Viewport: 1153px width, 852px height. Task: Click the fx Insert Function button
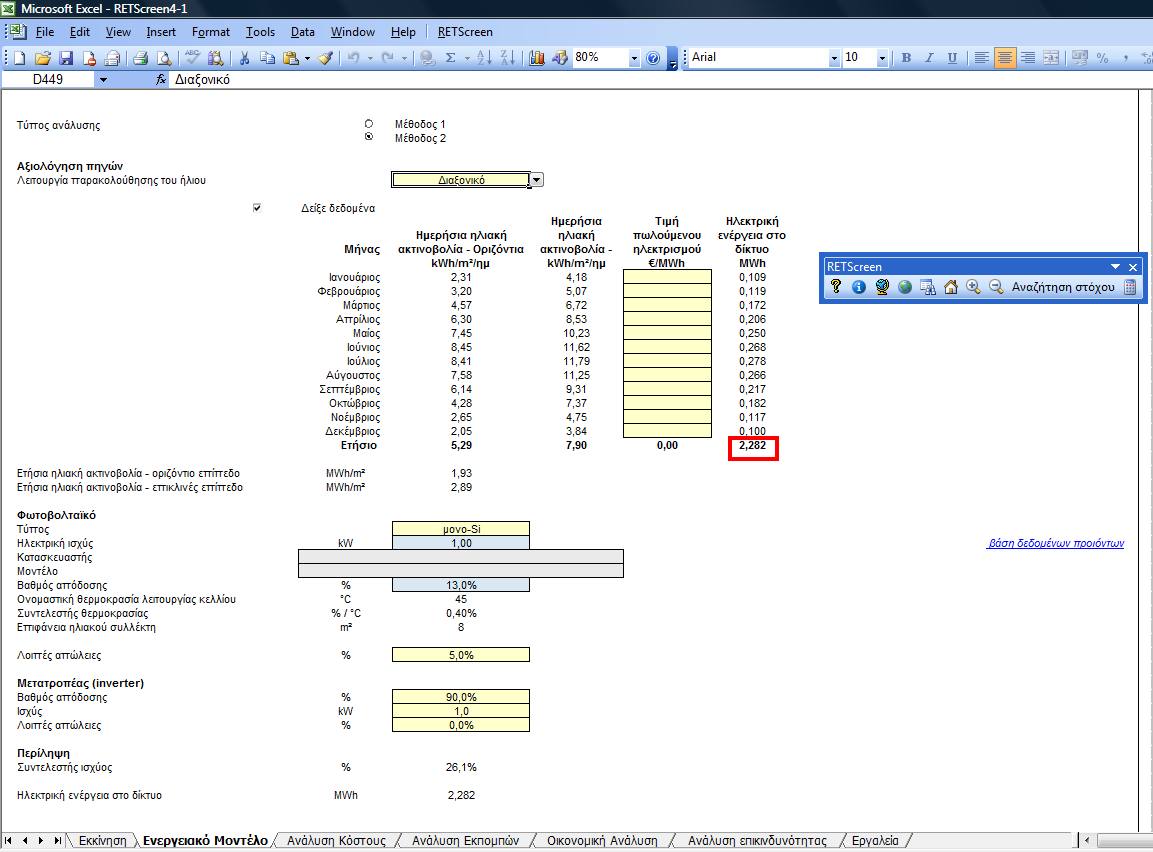161,79
